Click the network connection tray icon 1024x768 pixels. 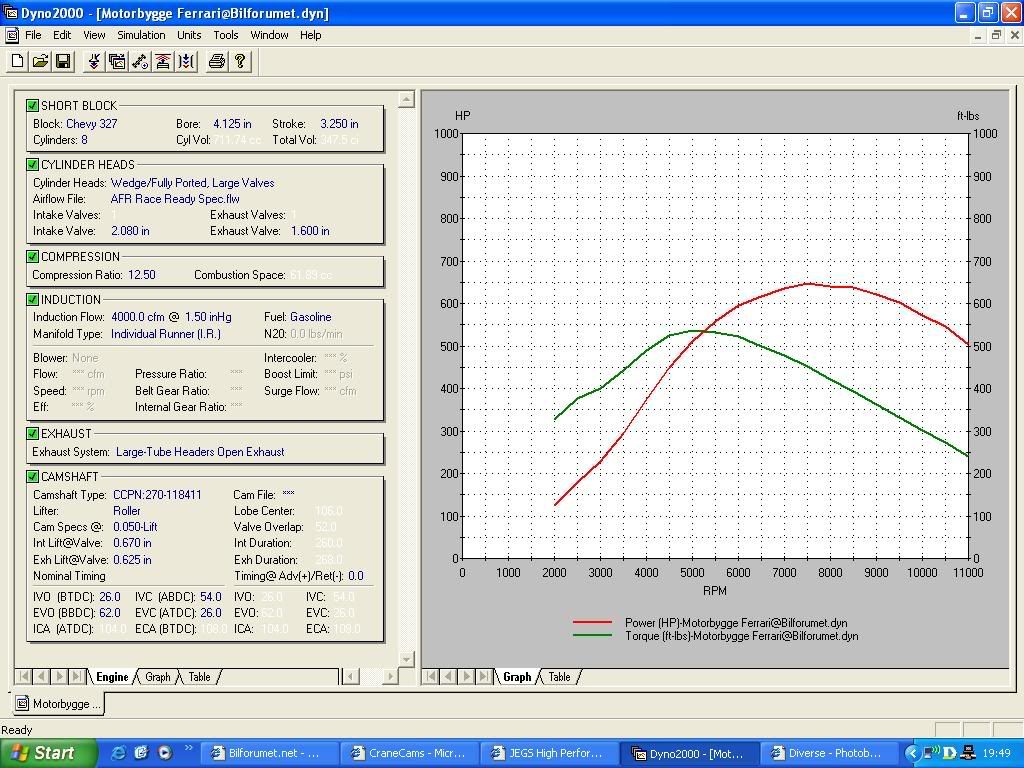[968, 753]
